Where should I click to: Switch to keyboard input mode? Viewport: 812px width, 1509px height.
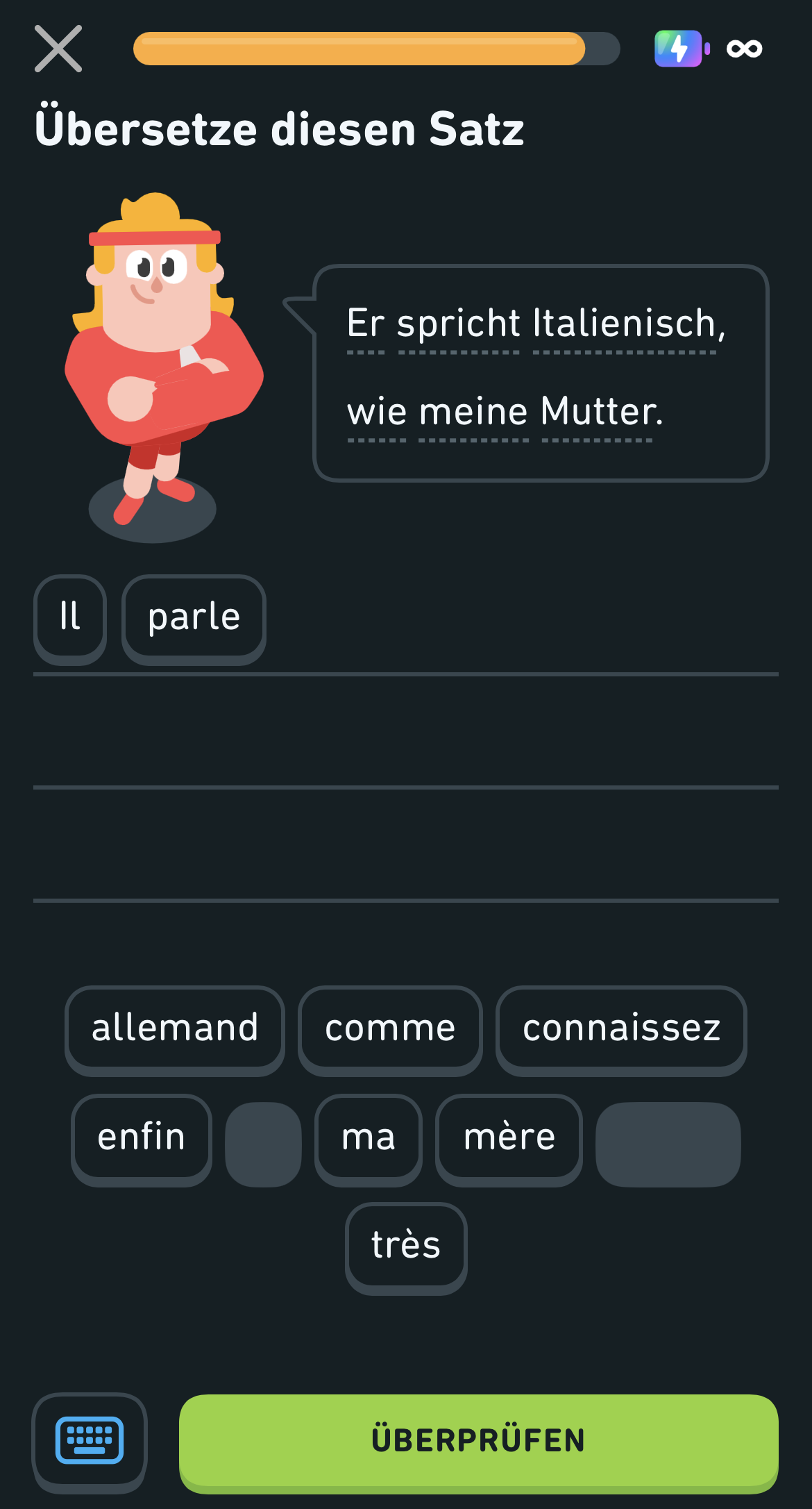tap(90, 1440)
